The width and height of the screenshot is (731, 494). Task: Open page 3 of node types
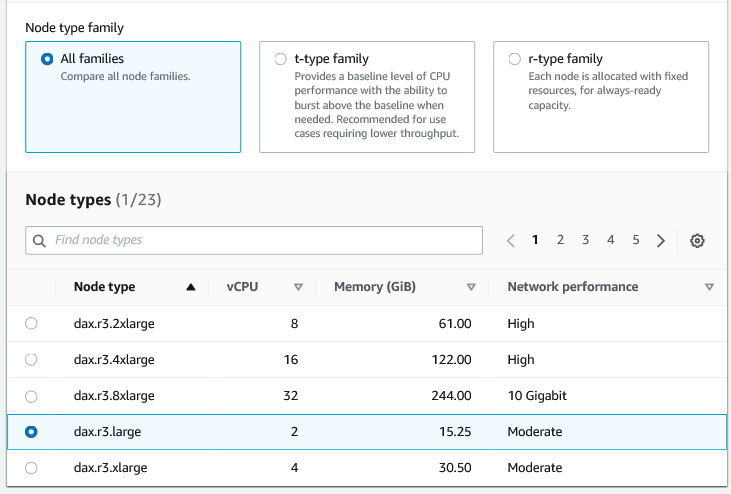586,240
